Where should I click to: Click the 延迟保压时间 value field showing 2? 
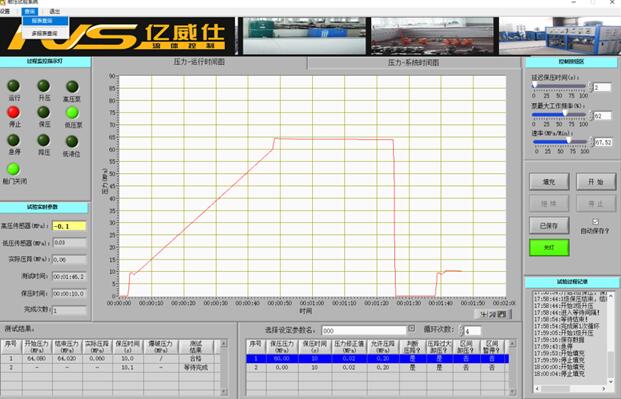point(602,87)
